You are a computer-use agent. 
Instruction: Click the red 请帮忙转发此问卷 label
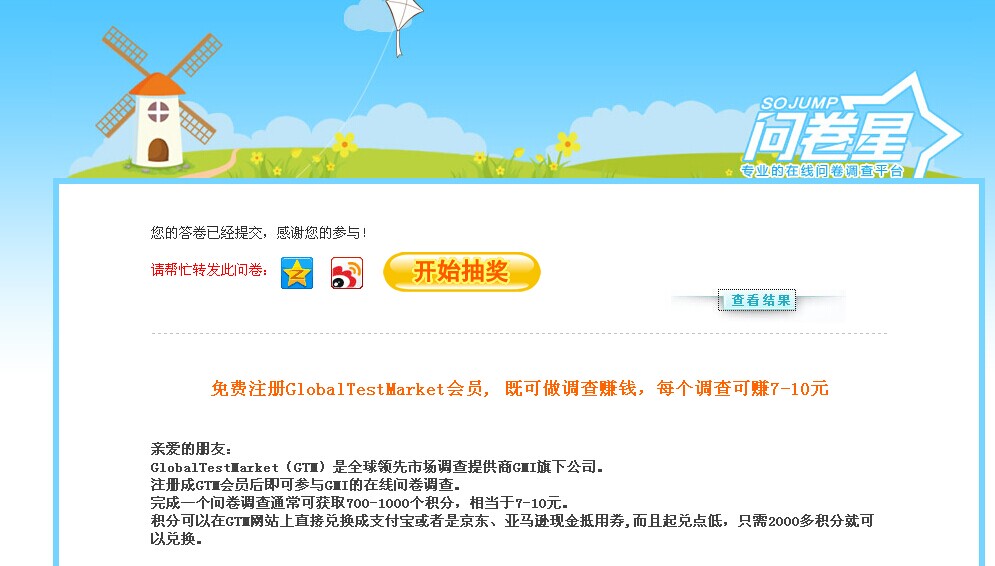[209, 270]
